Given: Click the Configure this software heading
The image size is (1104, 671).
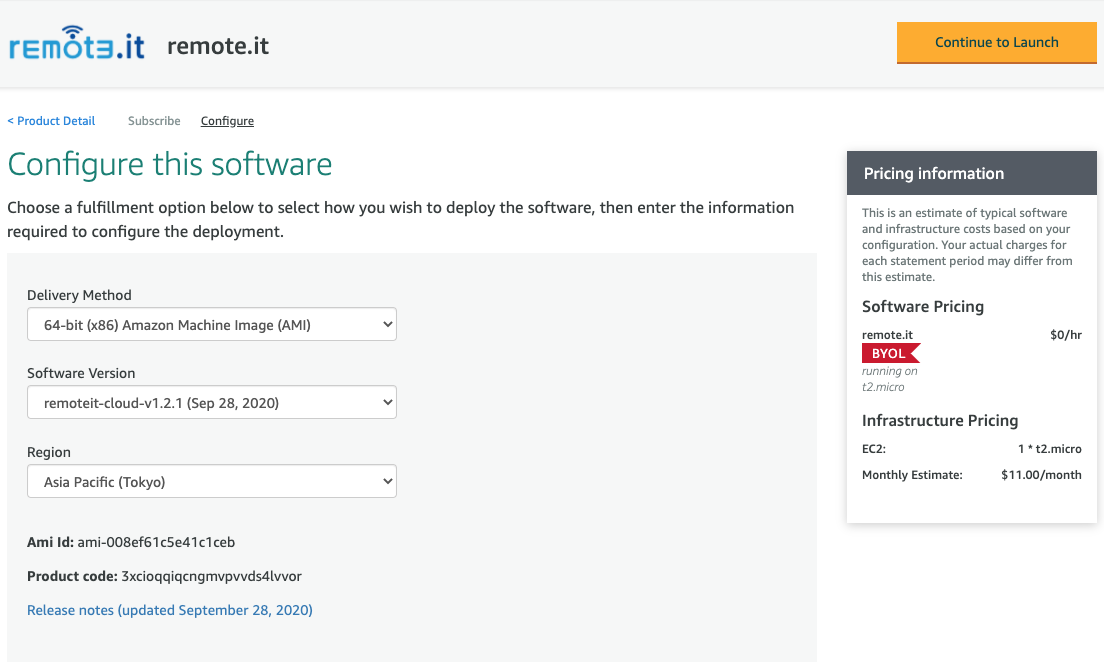Looking at the screenshot, I should point(170,165).
